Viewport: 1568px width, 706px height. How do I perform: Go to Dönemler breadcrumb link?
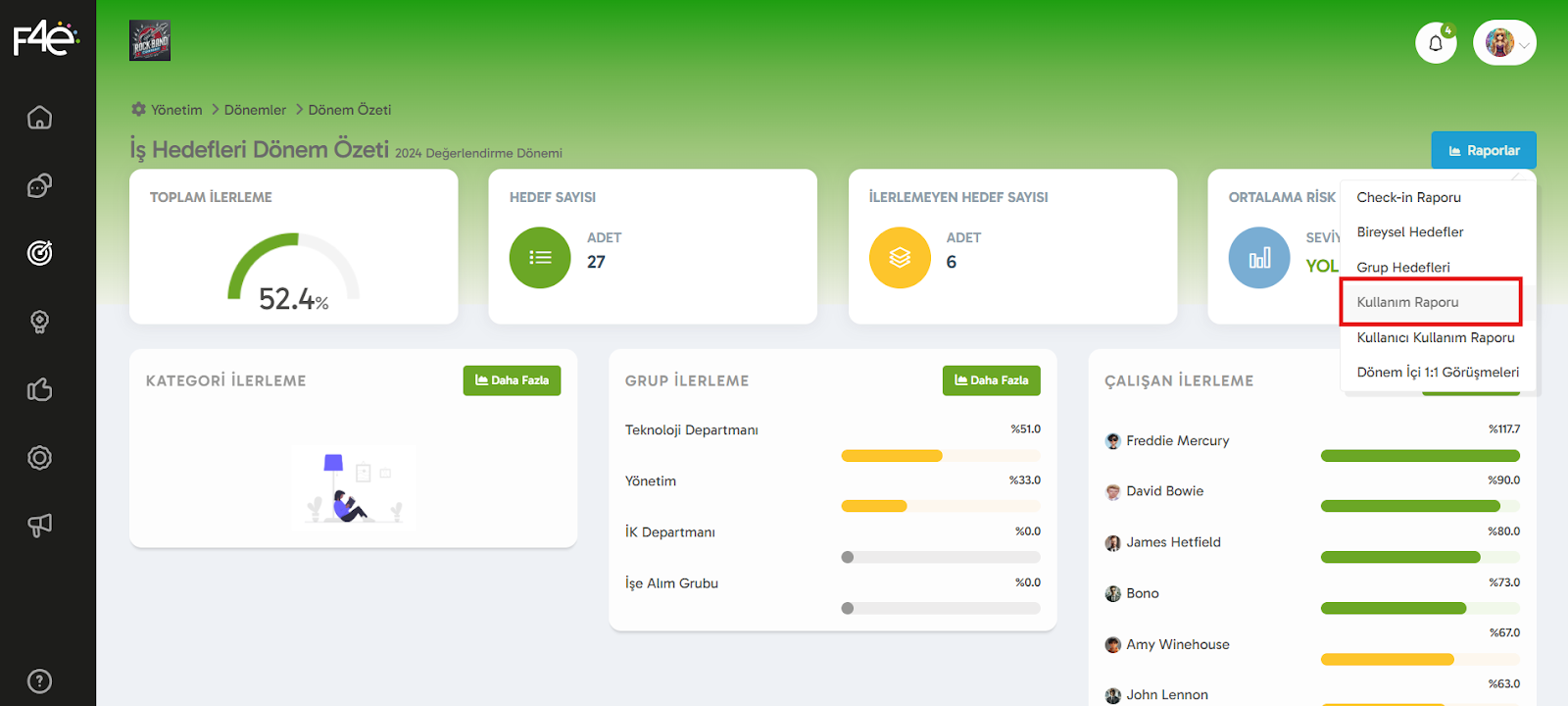255,110
